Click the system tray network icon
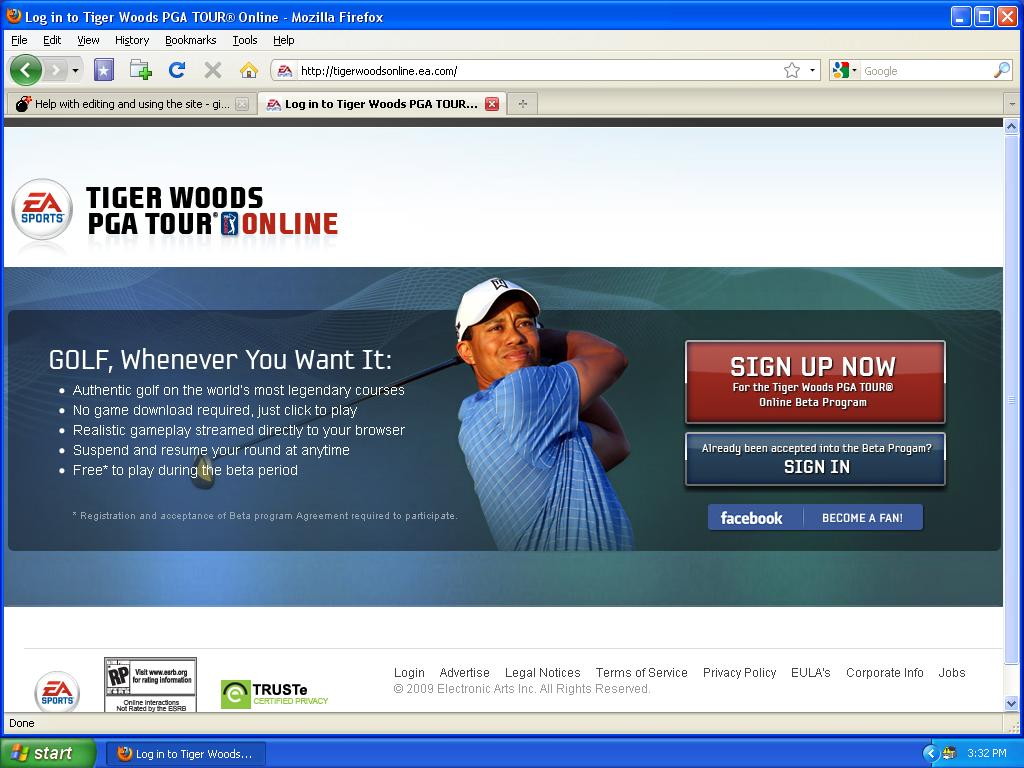Viewport: 1024px width, 768px height. point(949,754)
